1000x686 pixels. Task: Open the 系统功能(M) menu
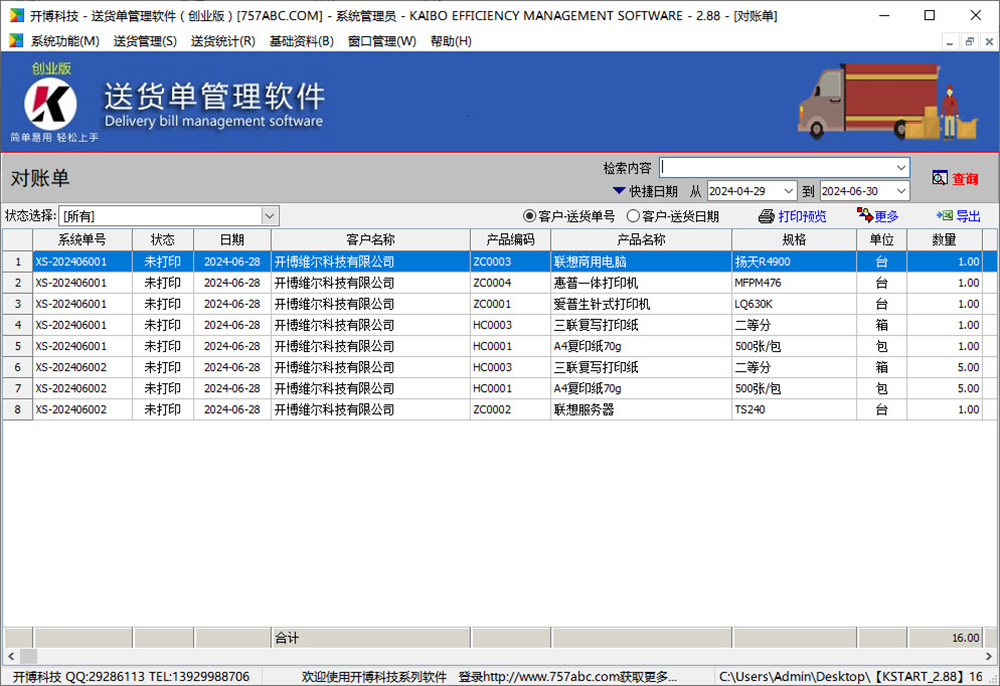(65, 41)
